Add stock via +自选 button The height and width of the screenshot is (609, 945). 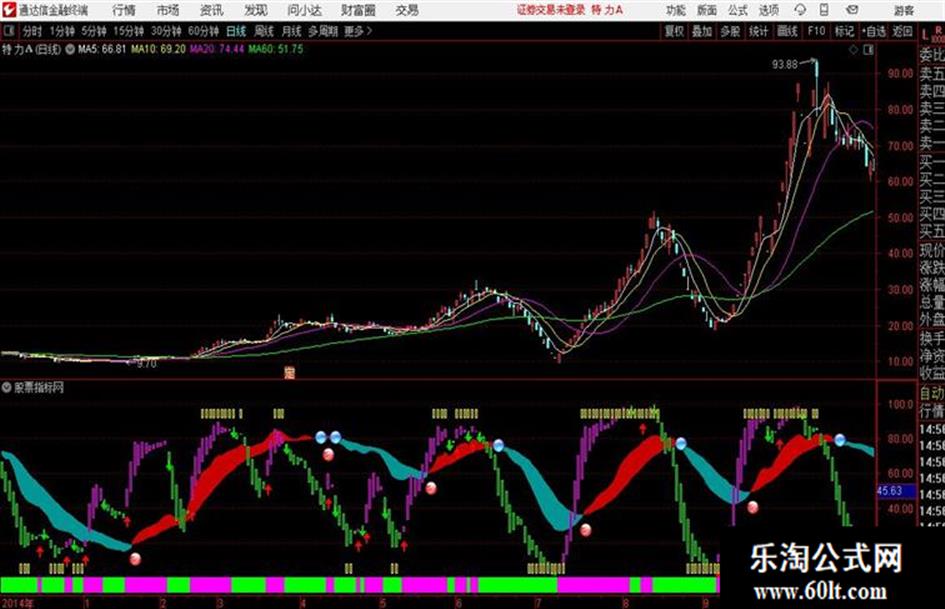coord(873,31)
